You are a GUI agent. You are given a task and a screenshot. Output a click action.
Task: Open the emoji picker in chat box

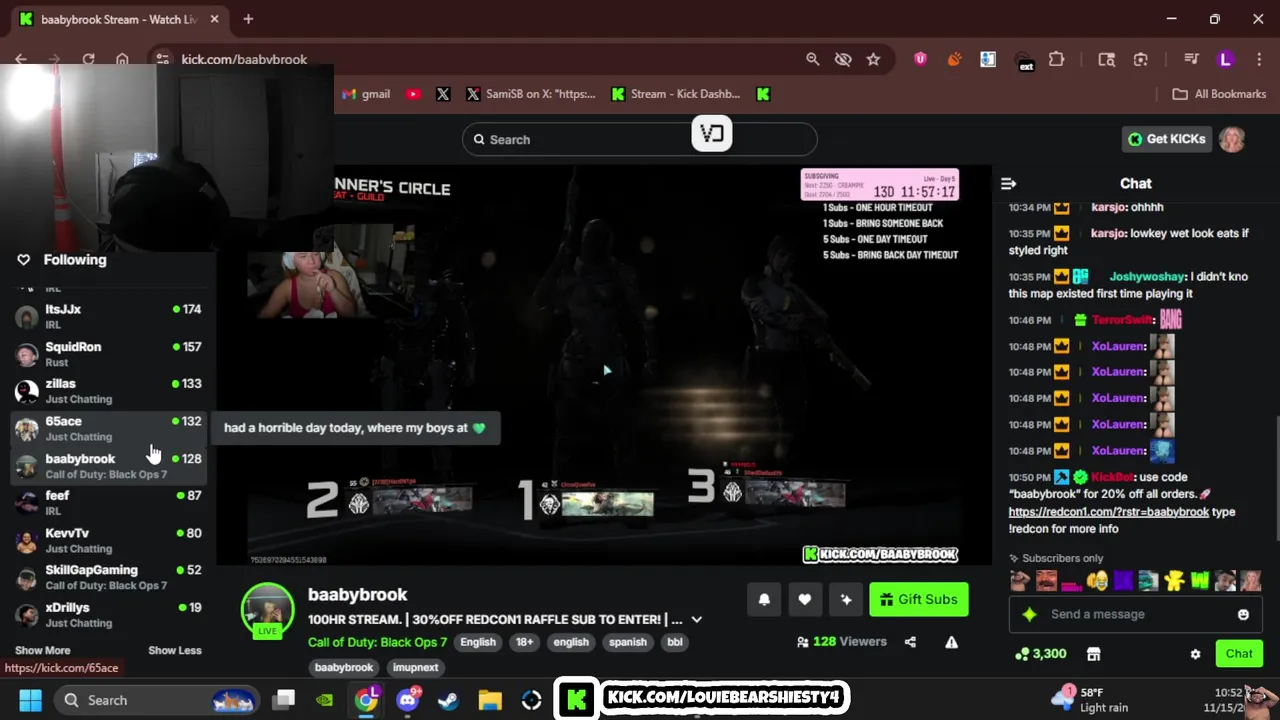tap(1243, 614)
